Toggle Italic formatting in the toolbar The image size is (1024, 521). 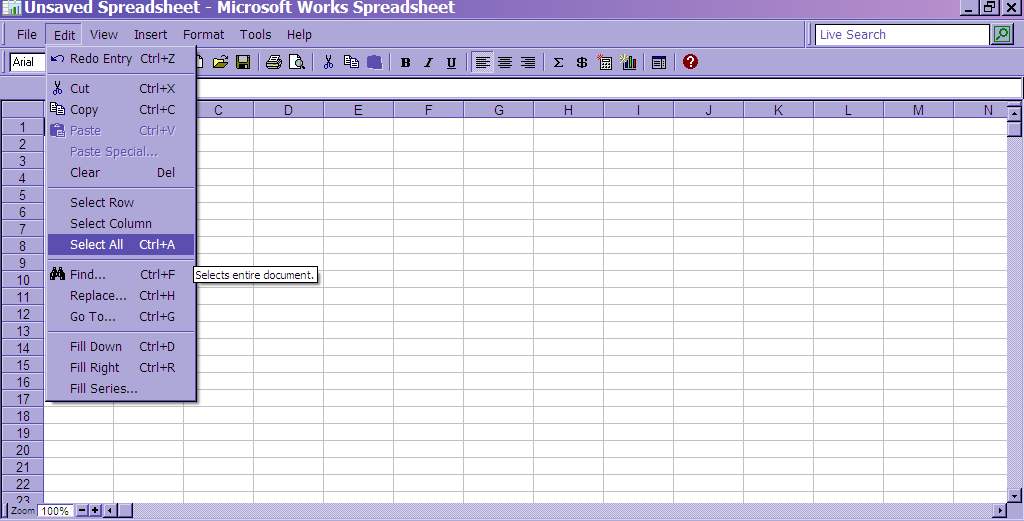(x=428, y=63)
